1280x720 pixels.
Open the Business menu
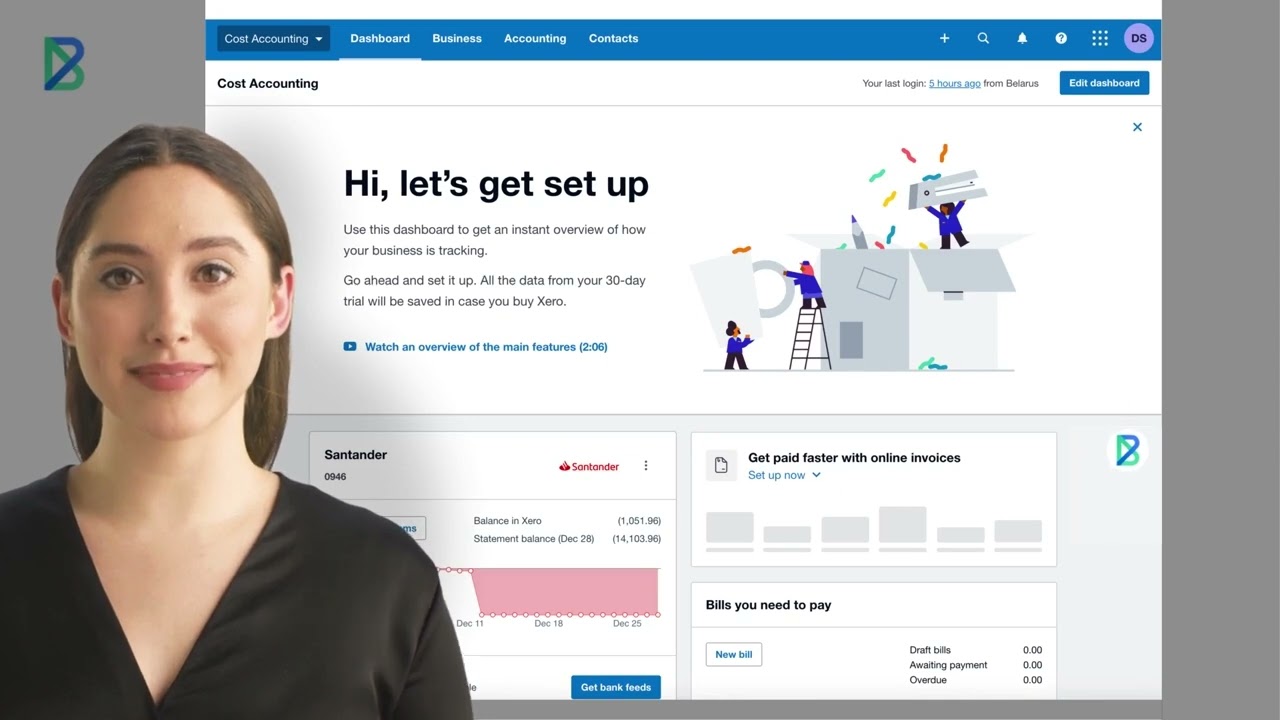click(x=457, y=38)
